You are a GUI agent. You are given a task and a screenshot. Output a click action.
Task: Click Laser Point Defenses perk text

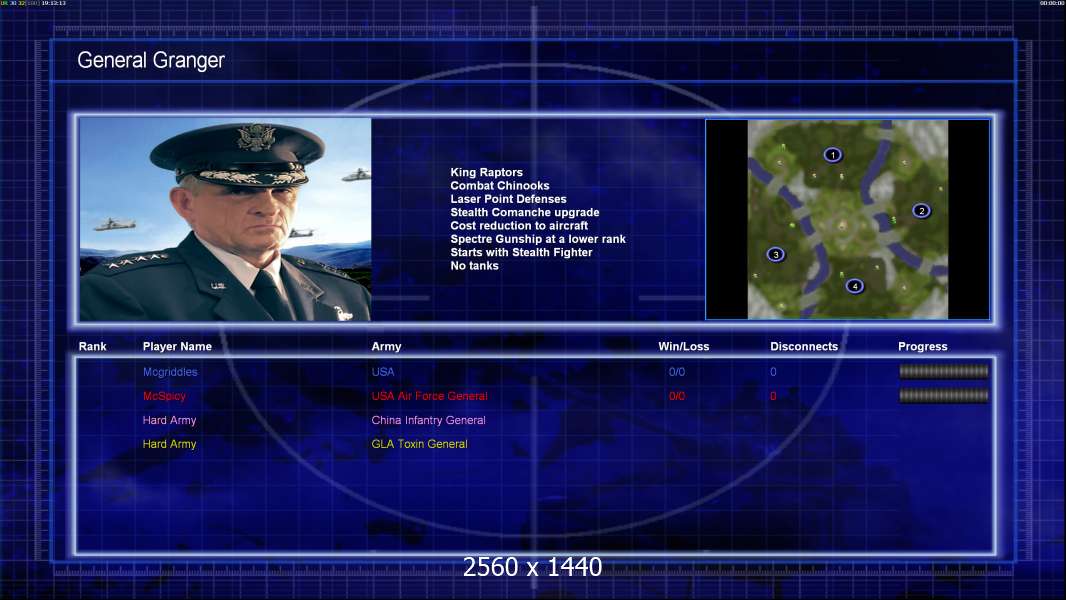click(508, 199)
